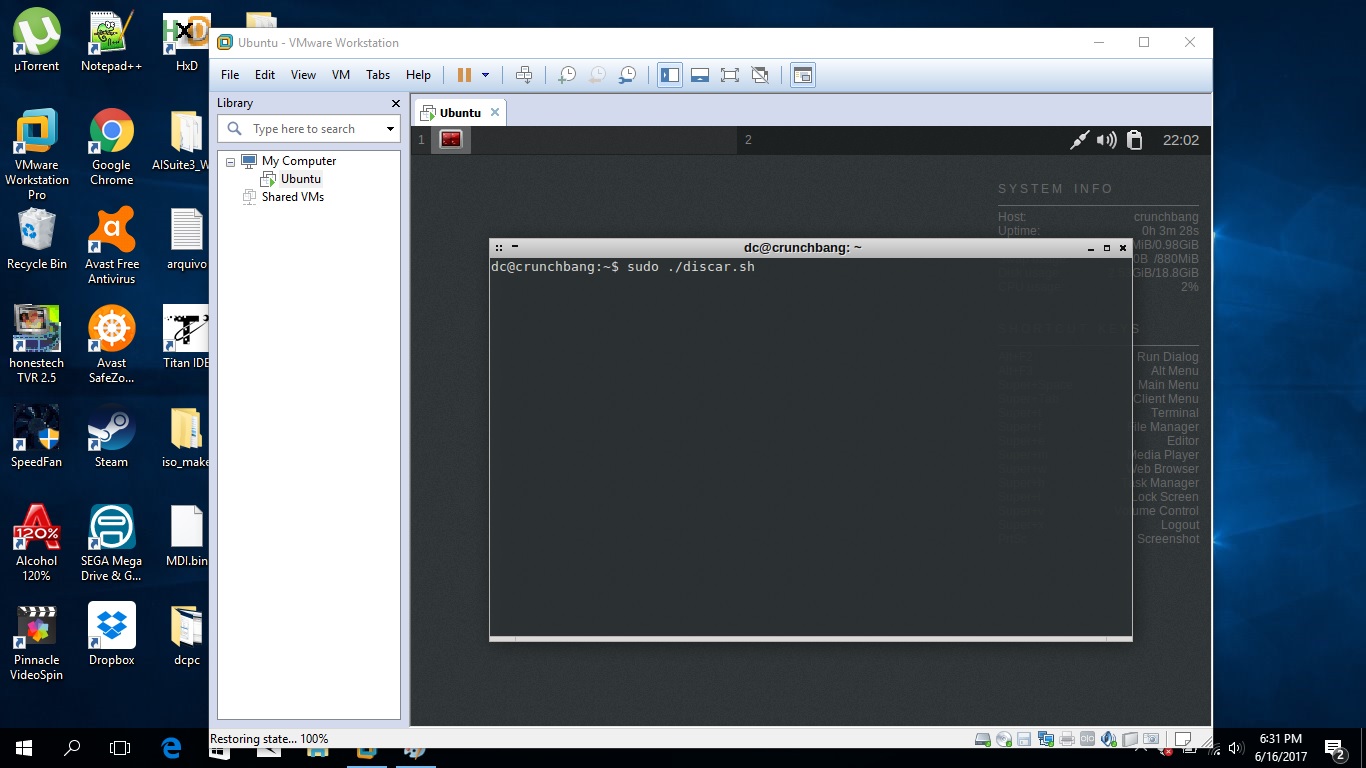Collapse the My Computer tree node
The width and height of the screenshot is (1366, 768).
[231, 161]
